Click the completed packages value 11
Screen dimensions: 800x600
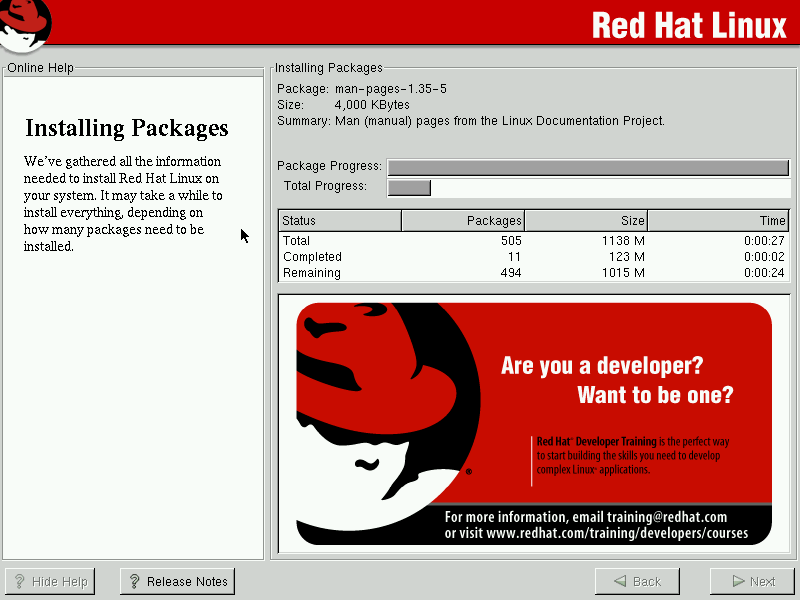click(x=514, y=257)
